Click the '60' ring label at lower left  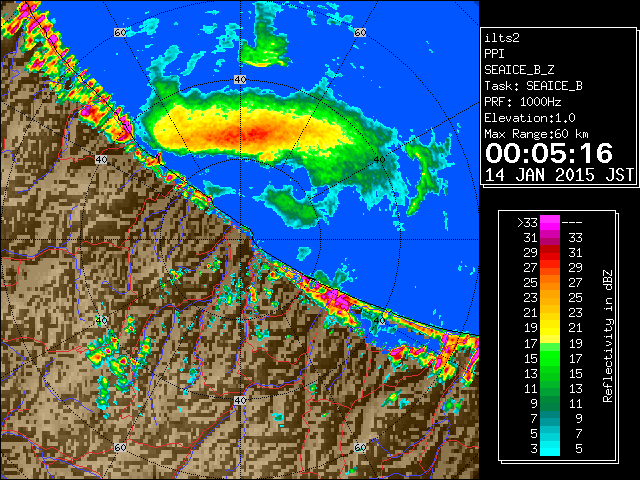pyautogui.click(x=120, y=447)
